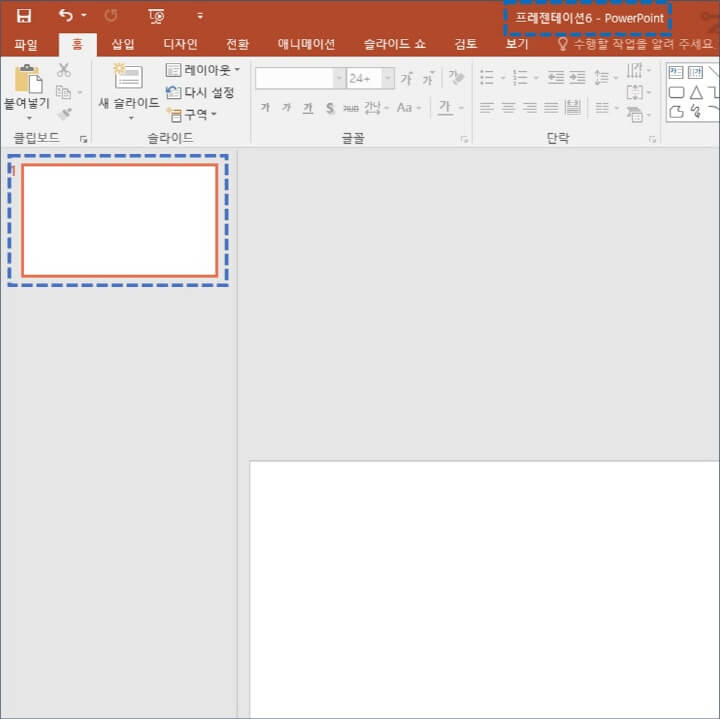Image resolution: width=720 pixels, height=719 pixels.
Task: Click the align text vertically icon
Action: (635, 92)
